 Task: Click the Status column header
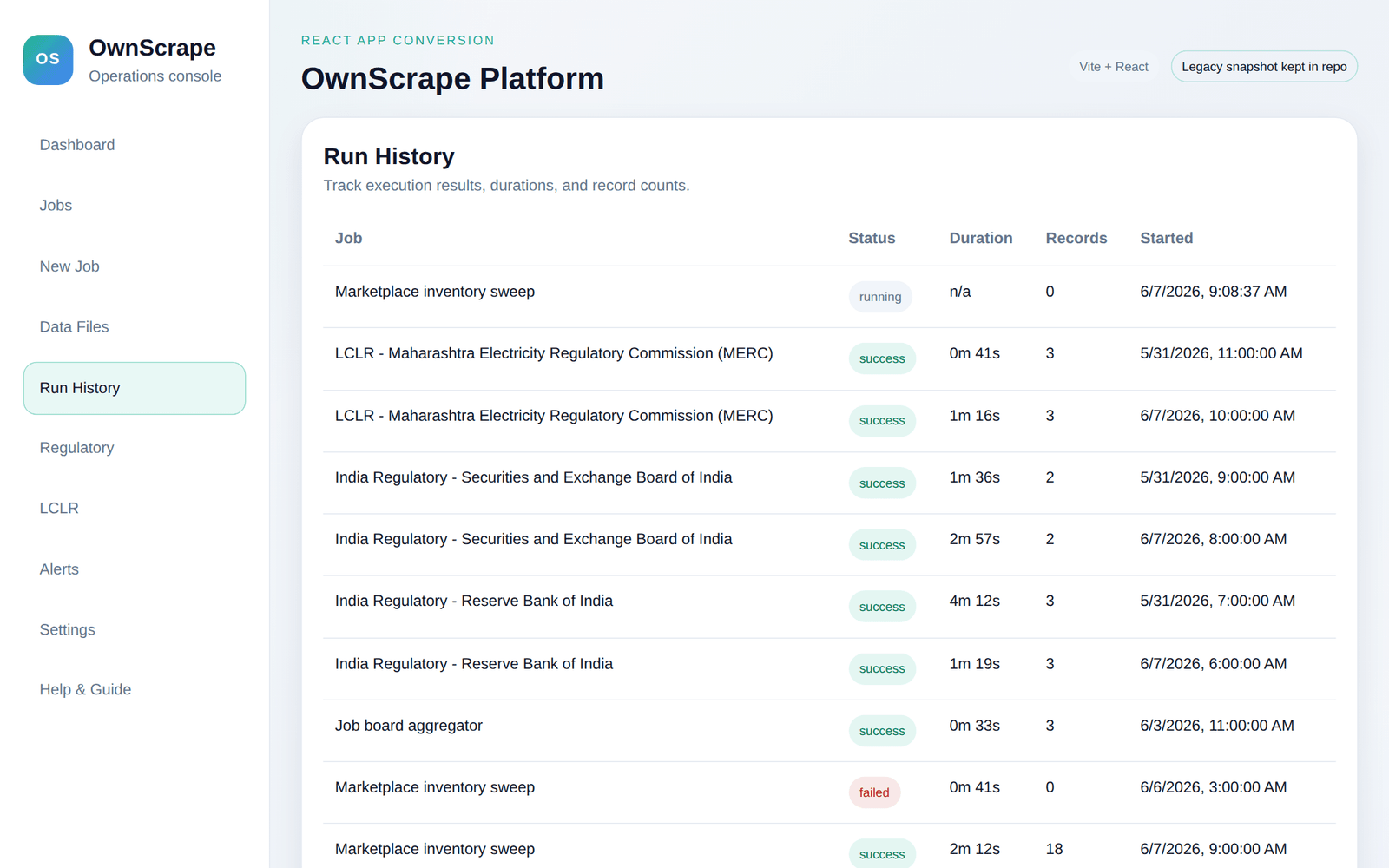click(872, 238)
